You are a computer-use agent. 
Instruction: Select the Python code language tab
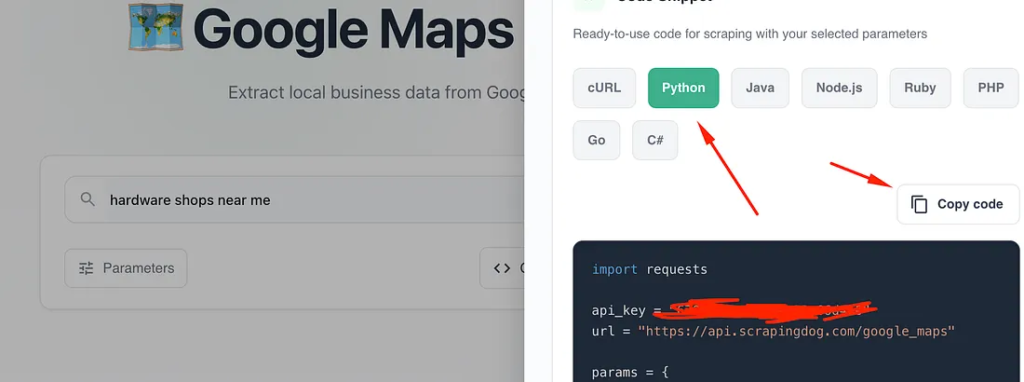pos(683,88)
